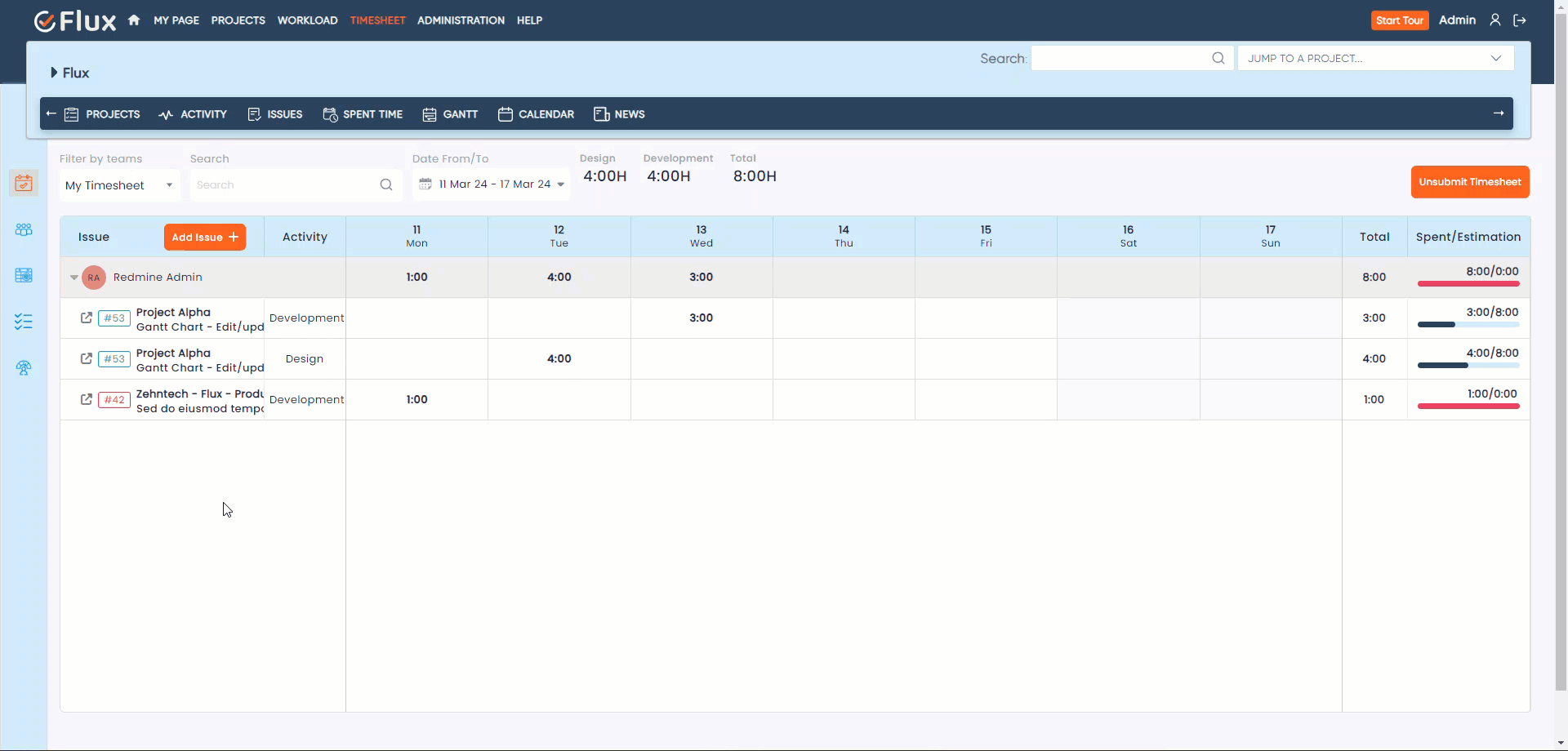This screenshot has height=751, width=1568.
Task: Switch to the Issues section
Action: [274, 114]
